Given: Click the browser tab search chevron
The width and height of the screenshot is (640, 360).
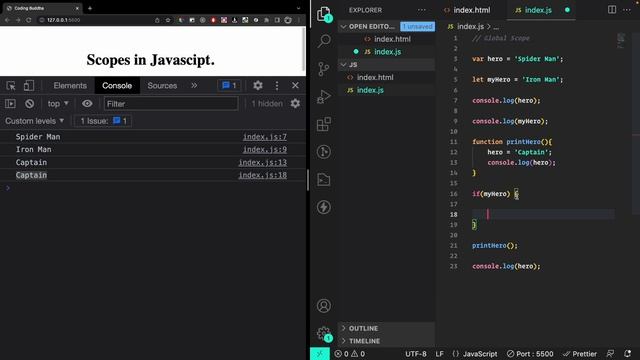Looking at the screenshot, I should [298, 8].
